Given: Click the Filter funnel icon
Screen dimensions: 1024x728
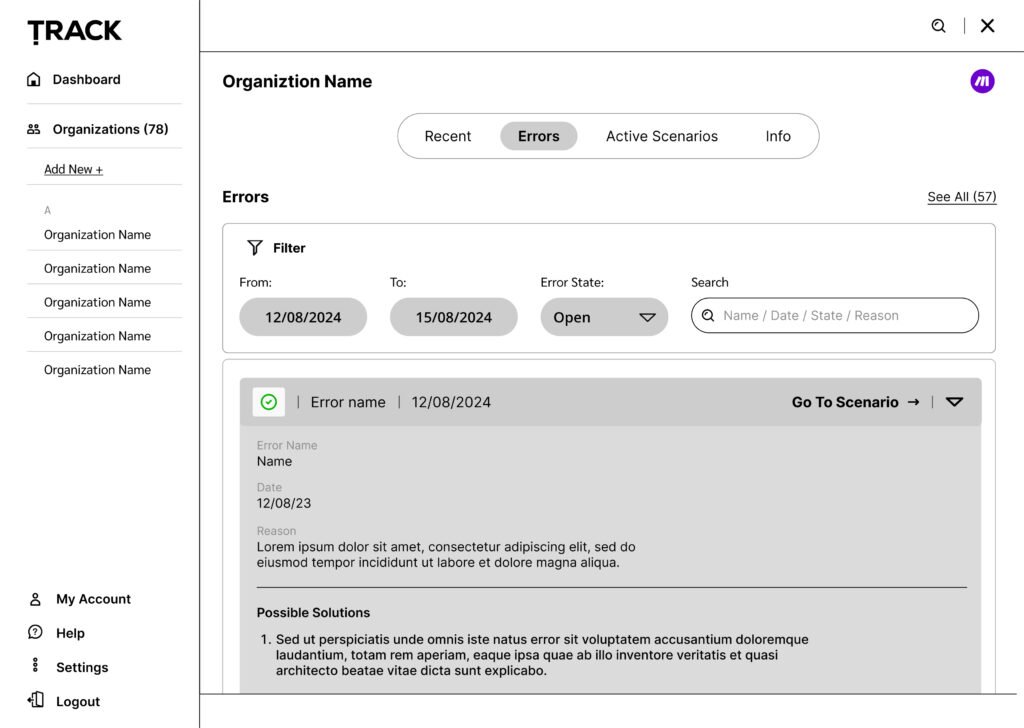Looking at the screenshot, I should point(255,248).
